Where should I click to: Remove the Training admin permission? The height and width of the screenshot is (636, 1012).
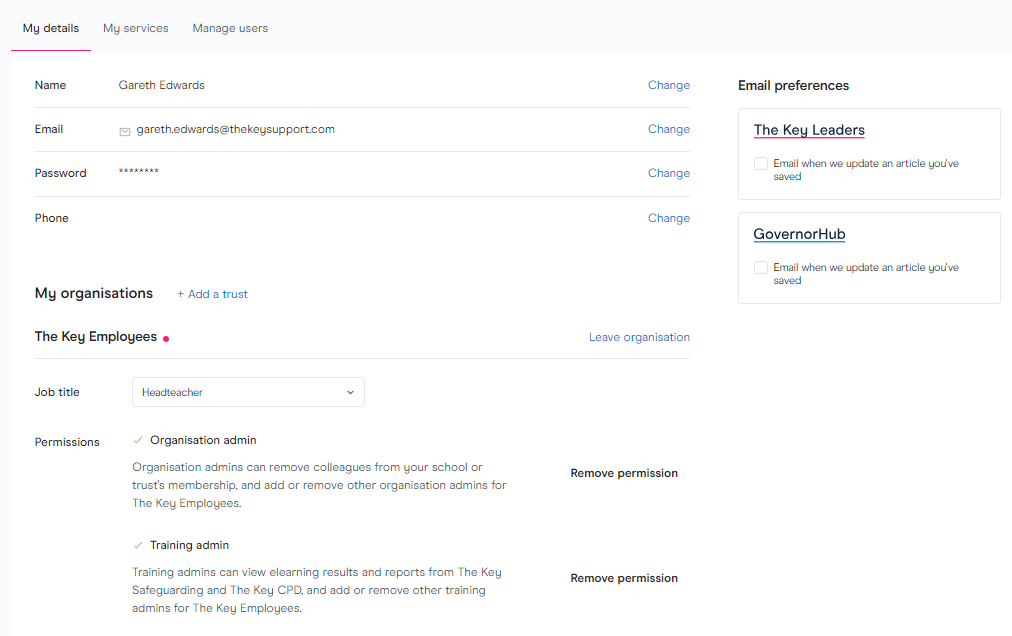[624, 579]
